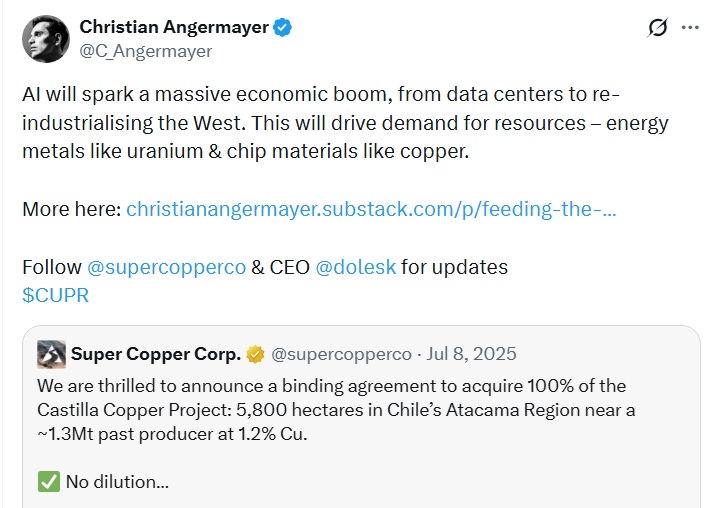Click the Grok slashed-circle icon
The image size is (718, 508).
click(x=657, y=28)
